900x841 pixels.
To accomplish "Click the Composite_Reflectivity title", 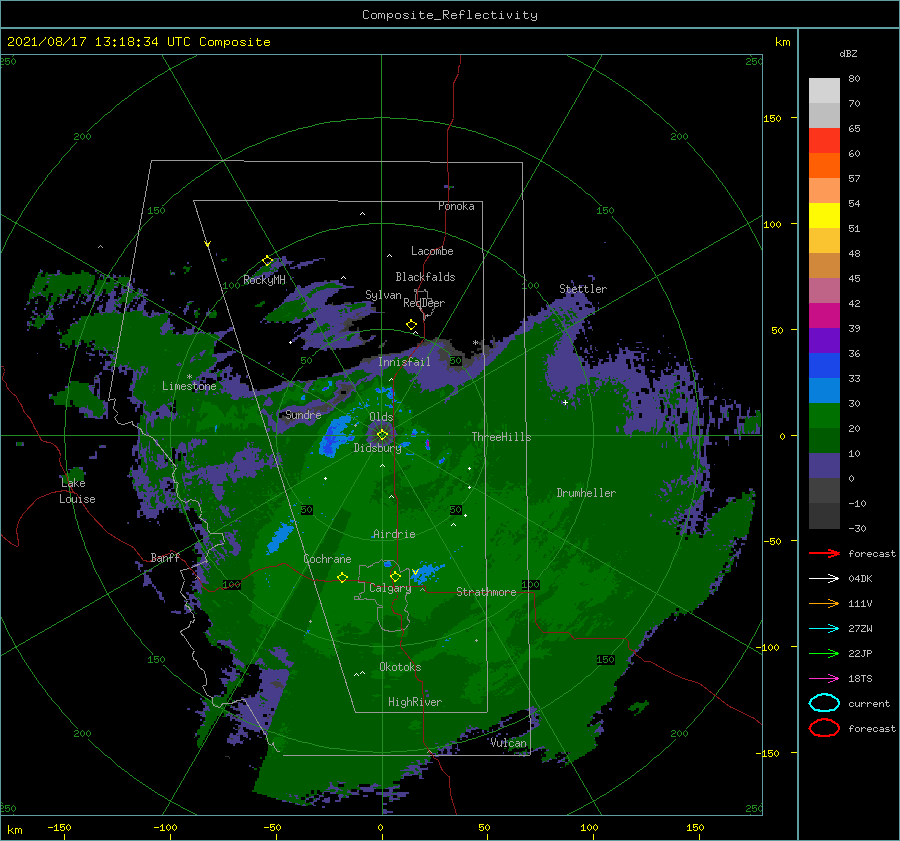I will tap(450, 15).
